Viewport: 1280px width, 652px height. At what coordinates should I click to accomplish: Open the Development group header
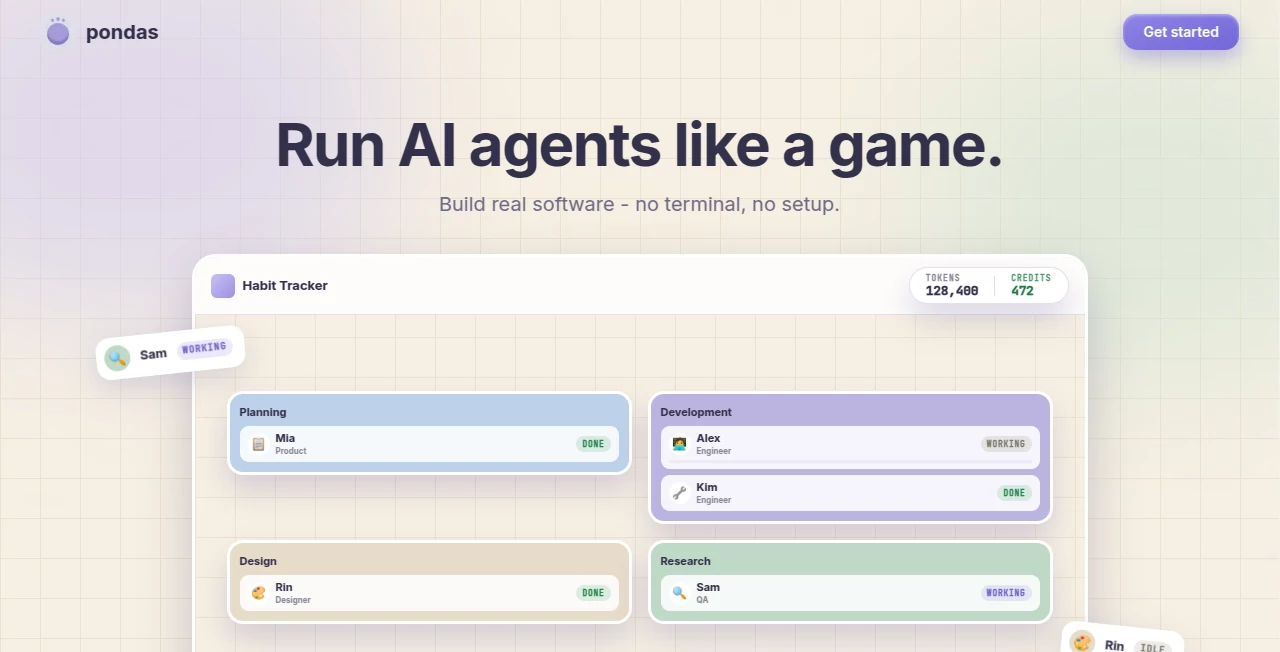click(x=696, y=412)
